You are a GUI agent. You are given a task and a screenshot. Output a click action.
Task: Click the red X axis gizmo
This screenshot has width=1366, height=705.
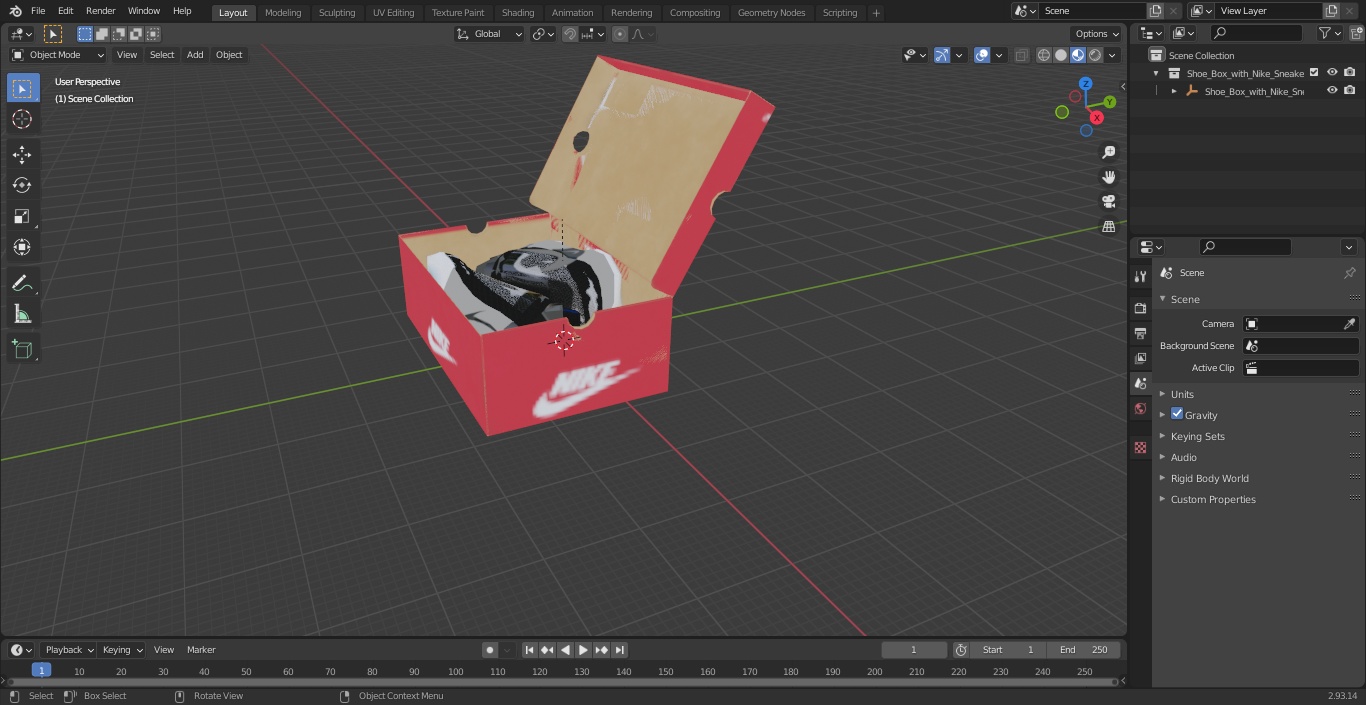[1097, 117]
